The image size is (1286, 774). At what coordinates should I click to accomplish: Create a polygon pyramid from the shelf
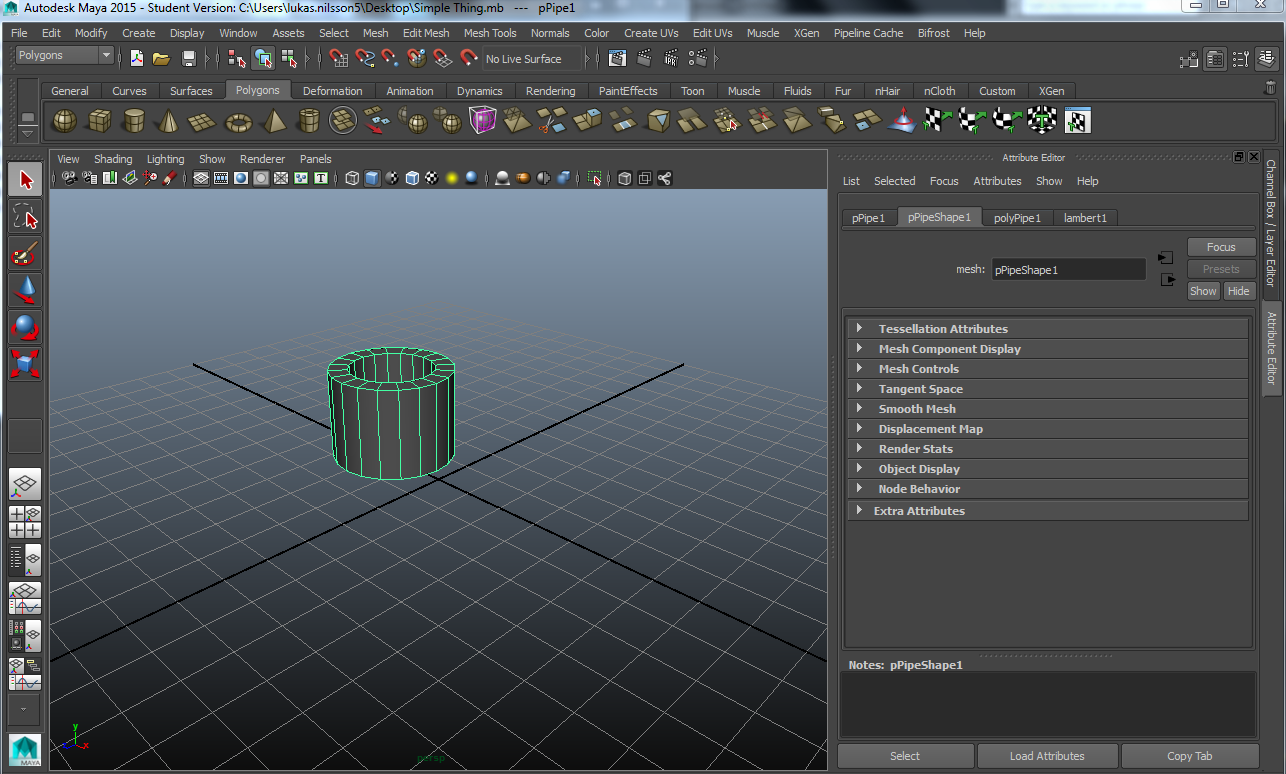273,121
